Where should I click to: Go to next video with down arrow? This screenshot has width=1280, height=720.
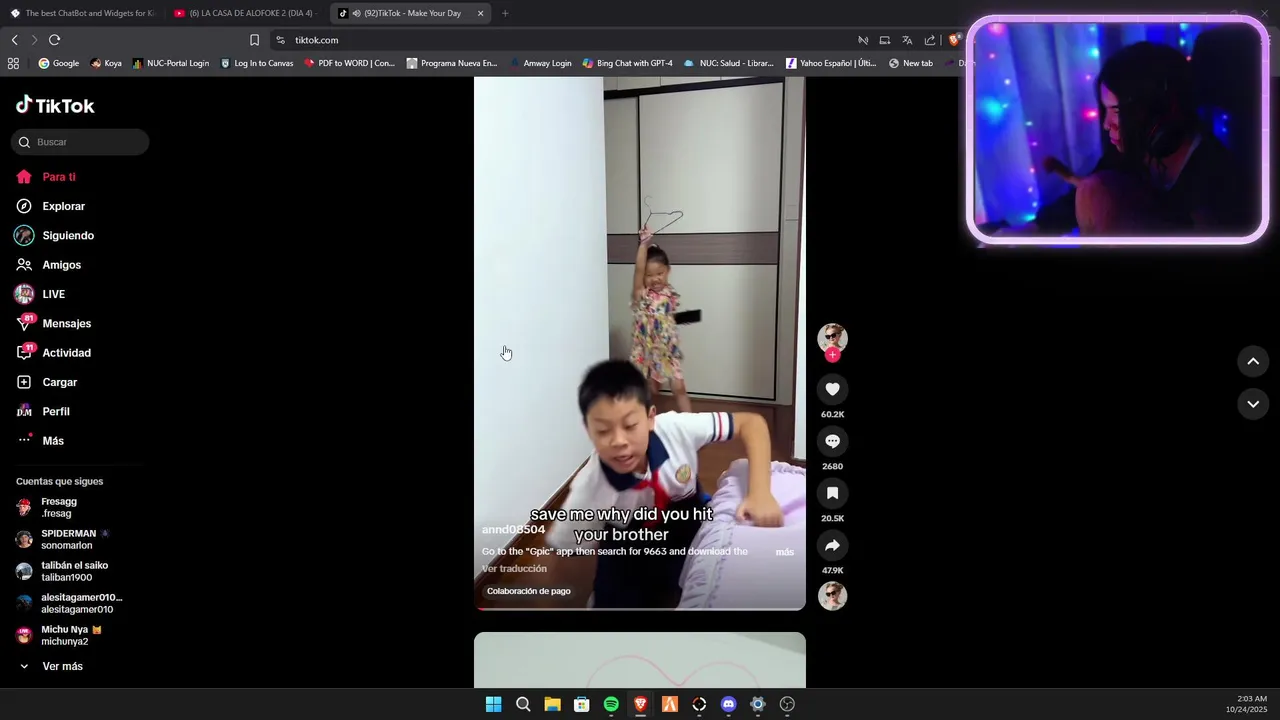pyautogui.click(x=1253, y=404)
